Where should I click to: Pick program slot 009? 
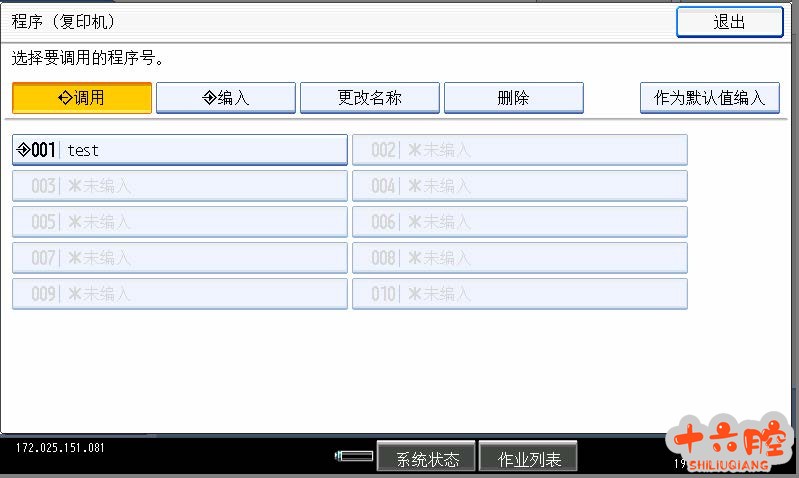pos(180,294)
